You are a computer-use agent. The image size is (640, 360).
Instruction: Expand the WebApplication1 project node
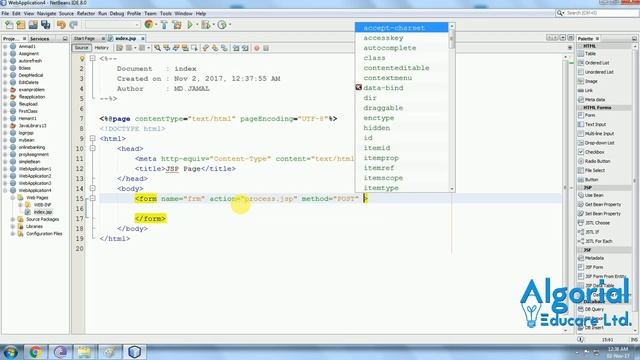[x=5, y=169]
